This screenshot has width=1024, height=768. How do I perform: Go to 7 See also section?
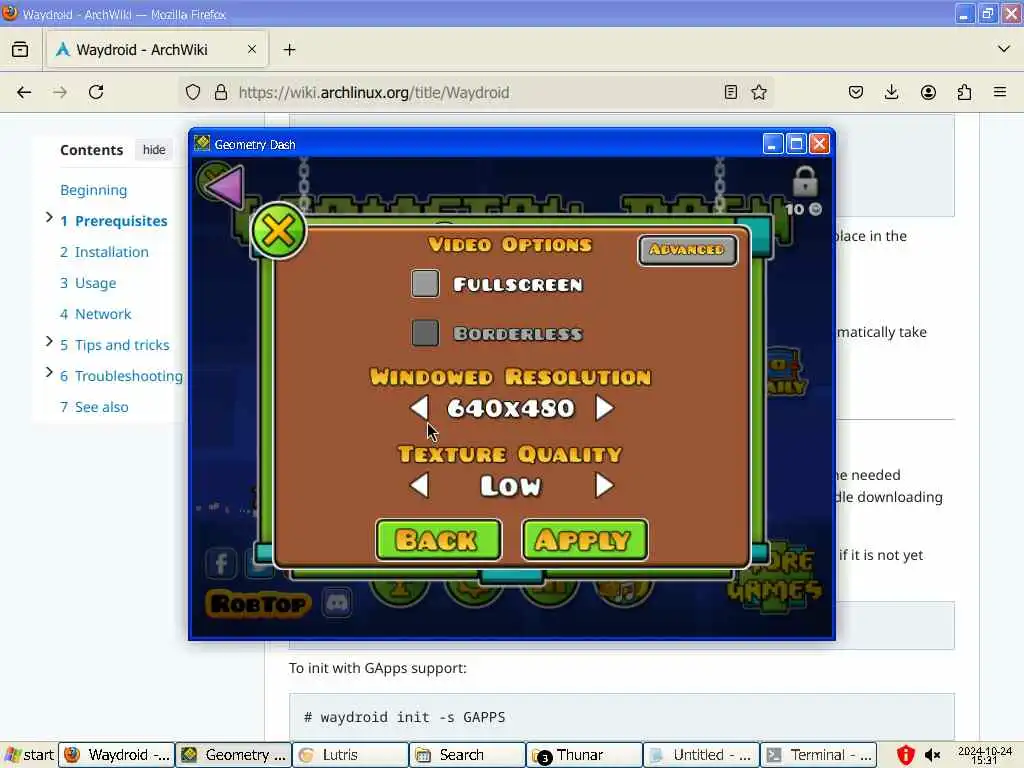pyautogui.click(x=94, y=407)
